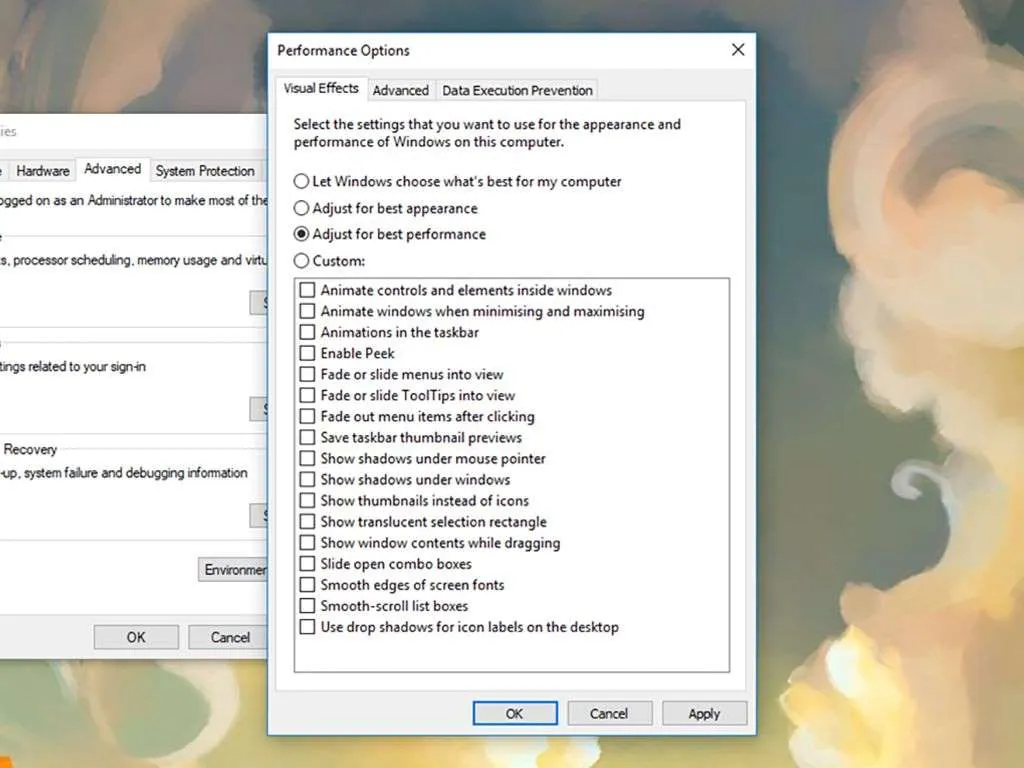Viewport: 1024px width, 768px height.
Task: Enable Peek checkbox
Action: (308, 353)
